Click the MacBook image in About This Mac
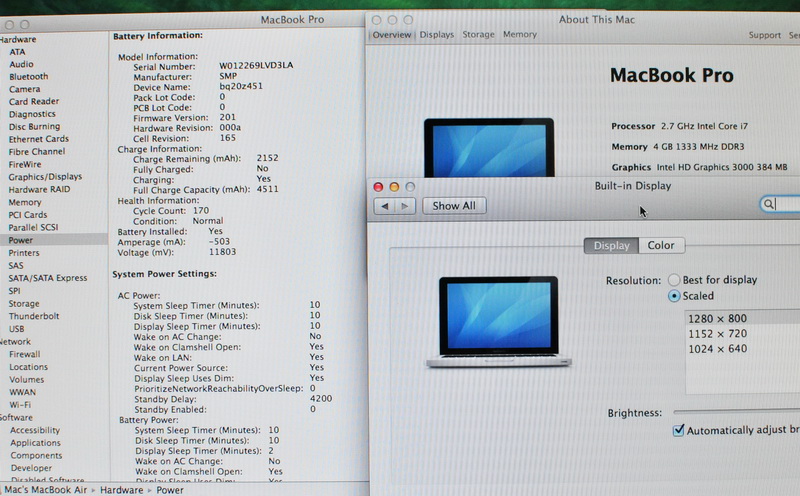The image size is (800, 496). (489, 148)
